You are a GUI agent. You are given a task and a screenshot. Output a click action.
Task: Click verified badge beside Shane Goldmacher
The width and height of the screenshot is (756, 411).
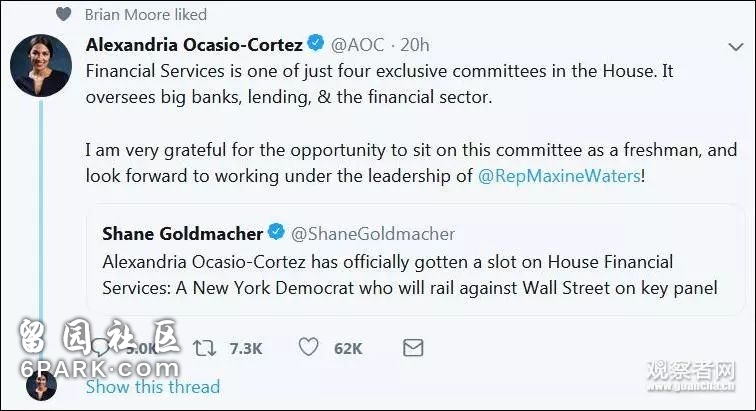(276, 232)
